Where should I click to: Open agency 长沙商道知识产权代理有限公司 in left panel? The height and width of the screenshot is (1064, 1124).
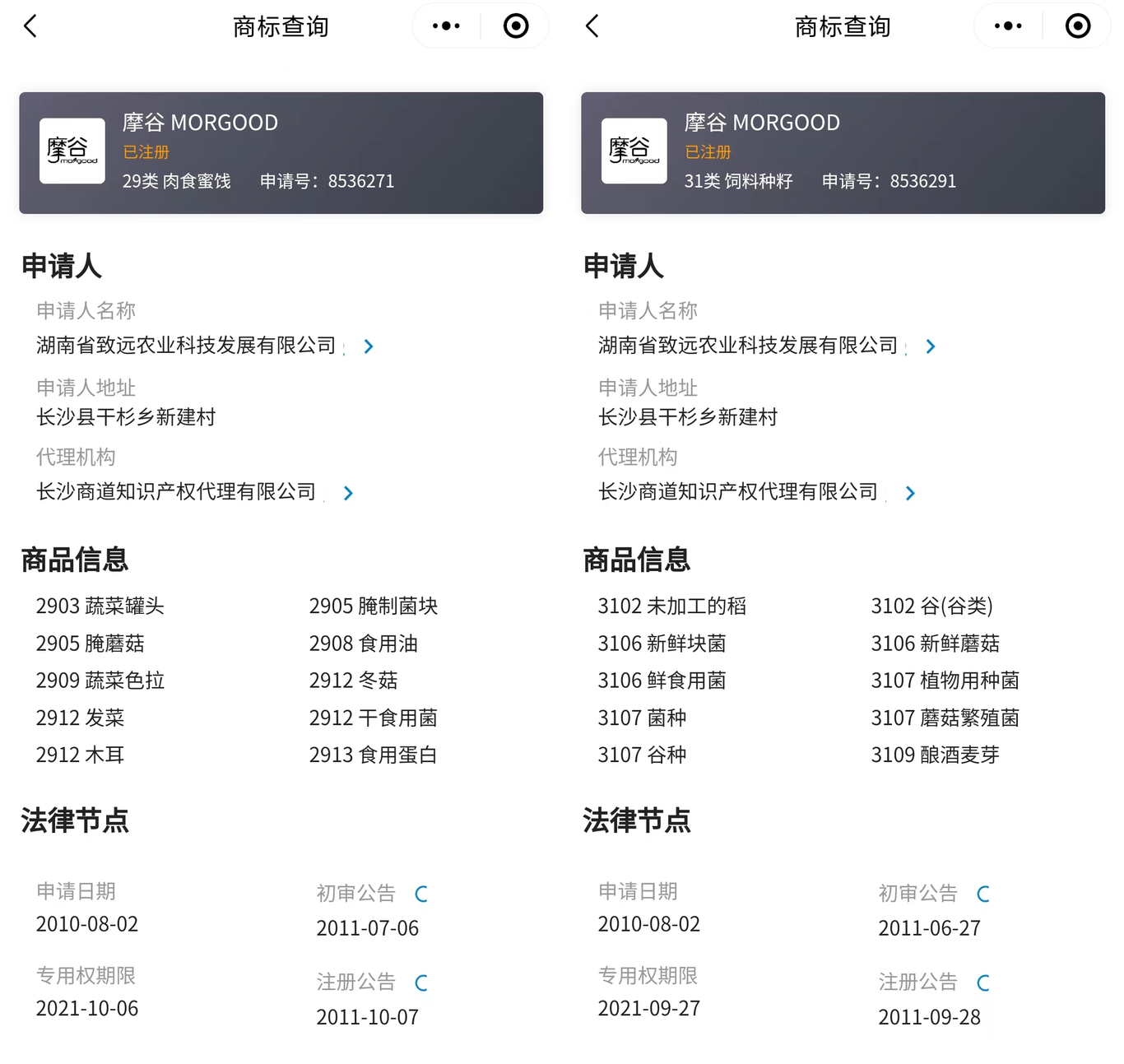[176, 492]
